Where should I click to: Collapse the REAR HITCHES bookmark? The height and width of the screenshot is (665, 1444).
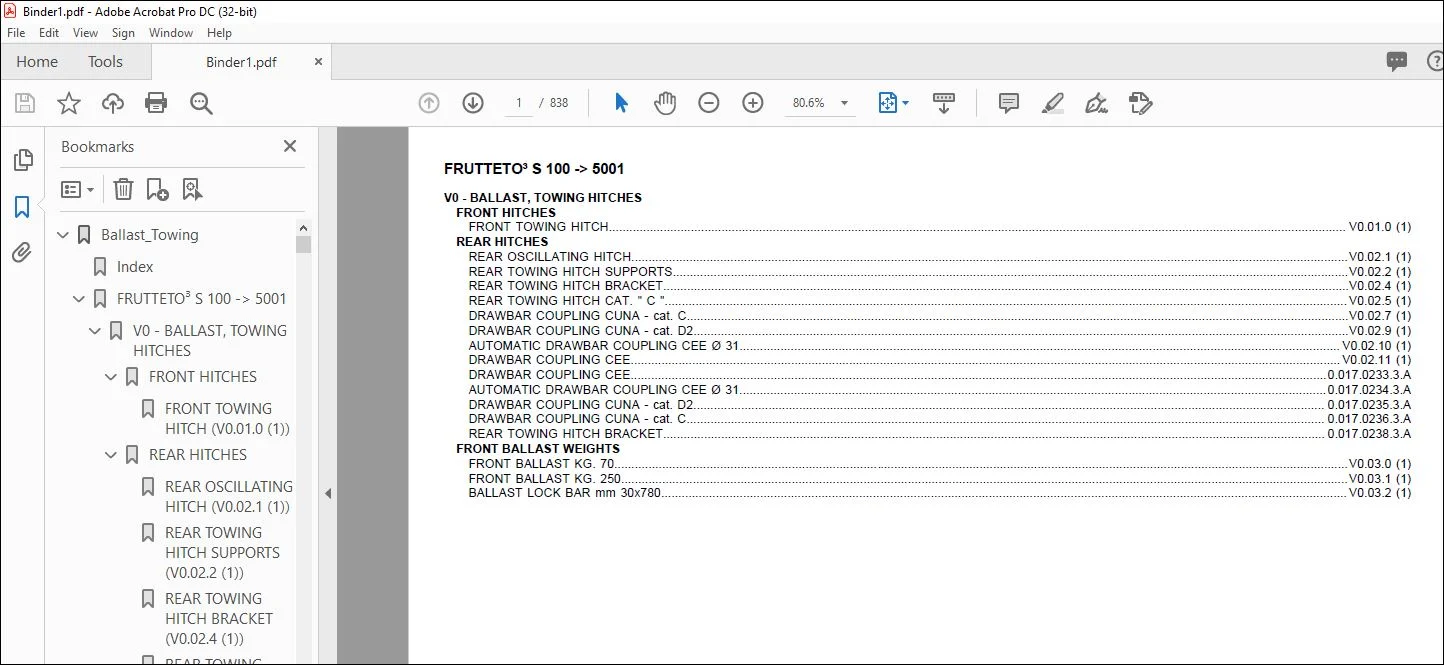point(112,455)
